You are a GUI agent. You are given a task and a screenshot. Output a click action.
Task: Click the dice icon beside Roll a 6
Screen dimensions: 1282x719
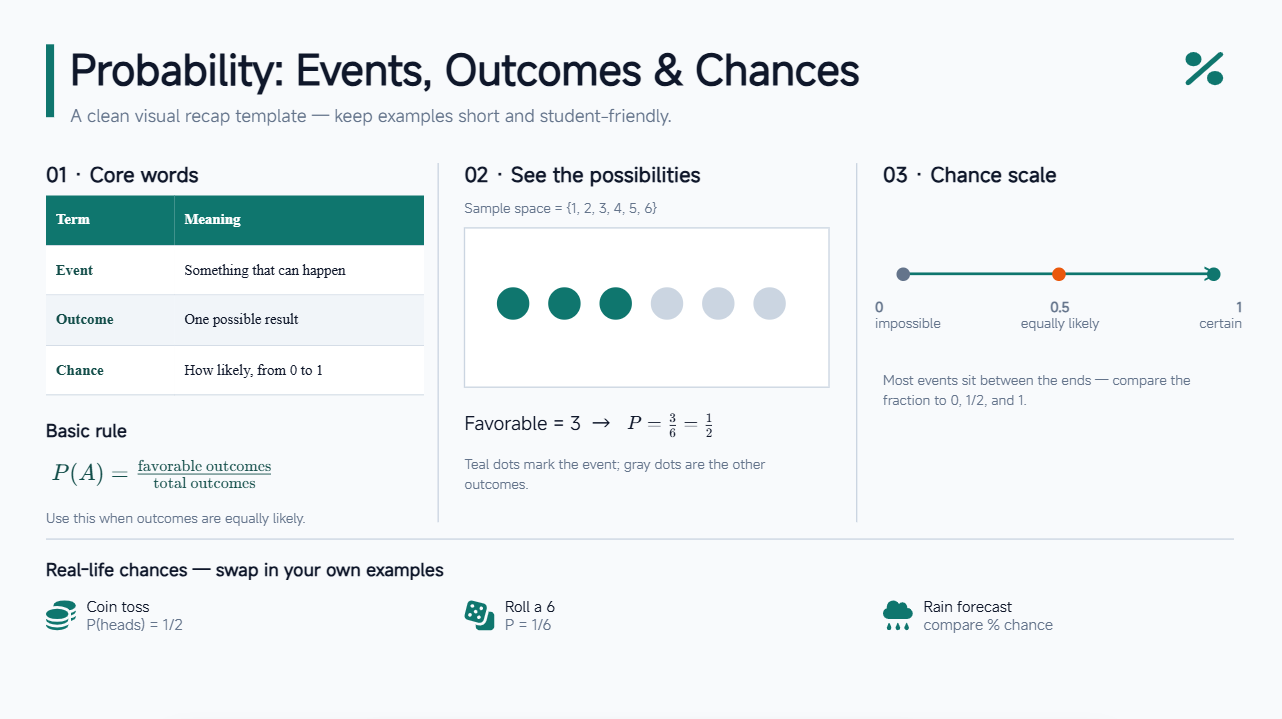click(479, 616)
